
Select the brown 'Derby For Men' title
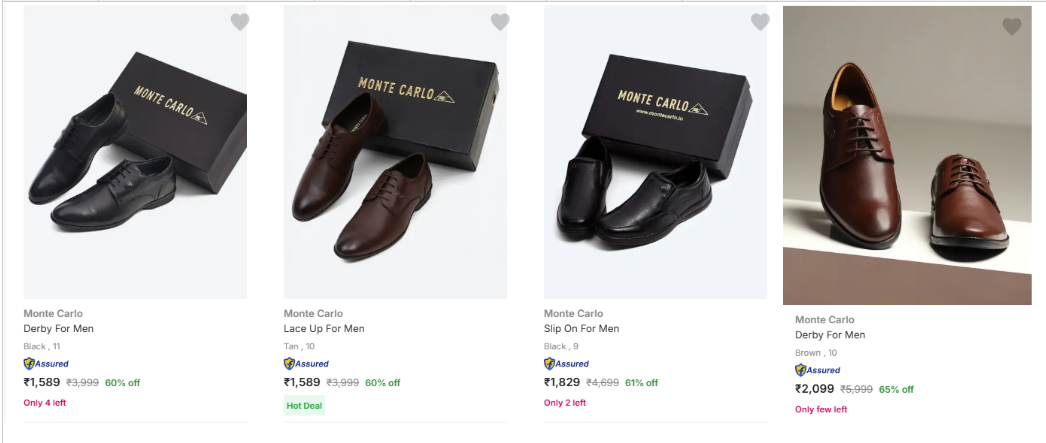(830, 335)
